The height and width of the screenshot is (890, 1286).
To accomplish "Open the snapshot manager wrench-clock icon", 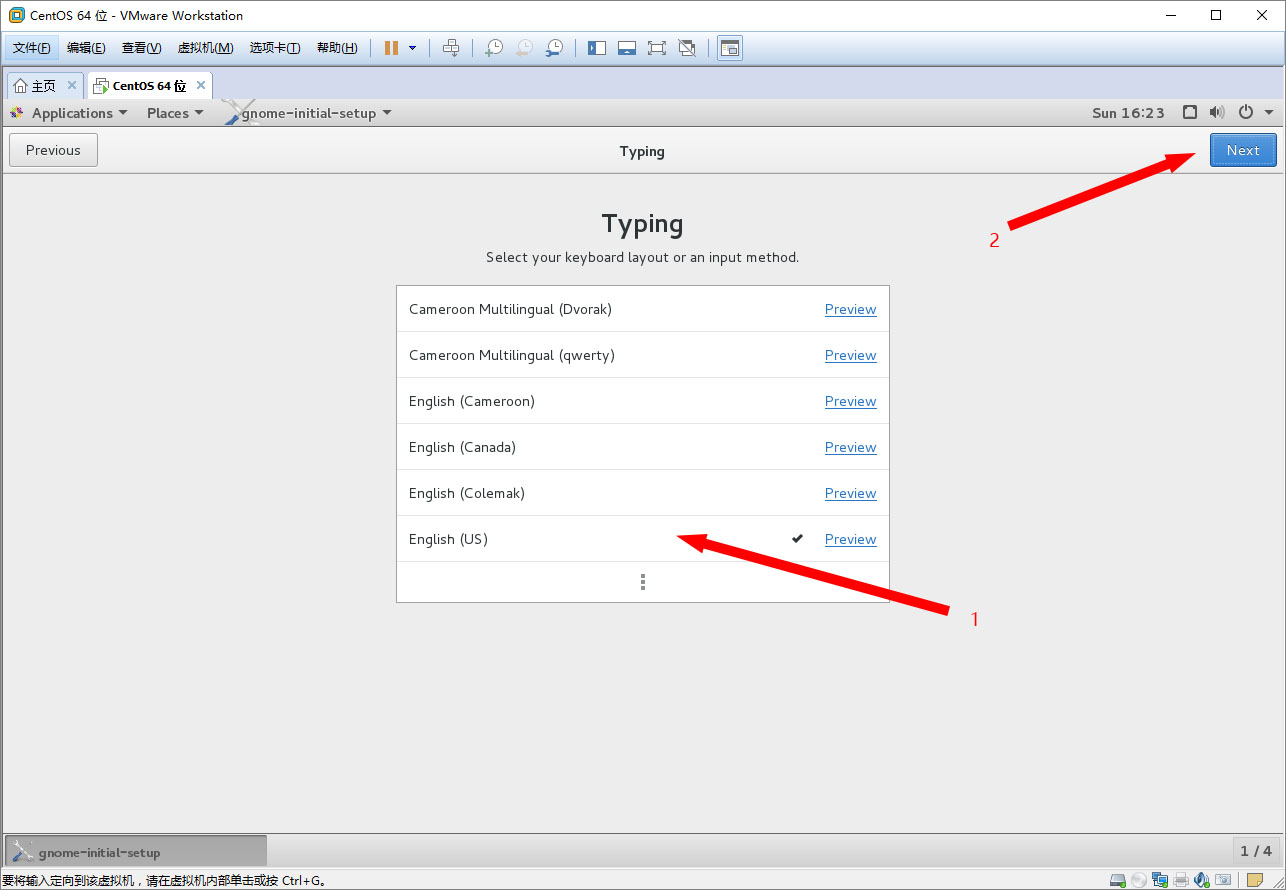I will click(553, 48).
